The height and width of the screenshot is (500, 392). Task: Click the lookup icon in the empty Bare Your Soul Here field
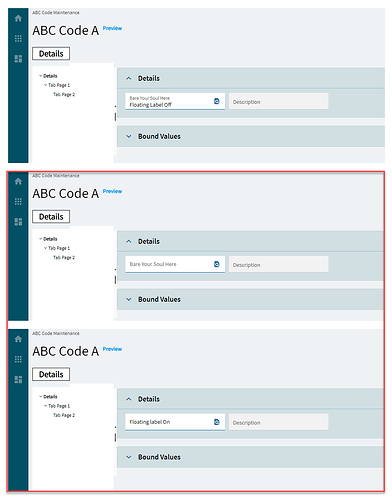(217, 264)
